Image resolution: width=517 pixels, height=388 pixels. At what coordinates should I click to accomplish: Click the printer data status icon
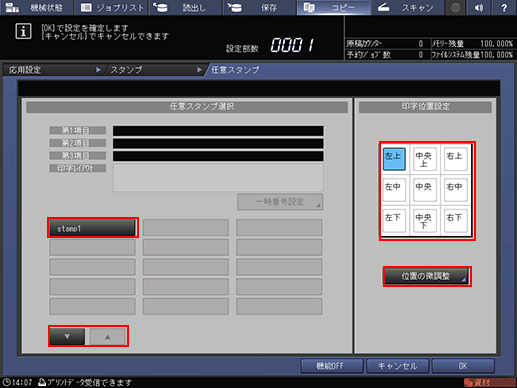[42, 382]
